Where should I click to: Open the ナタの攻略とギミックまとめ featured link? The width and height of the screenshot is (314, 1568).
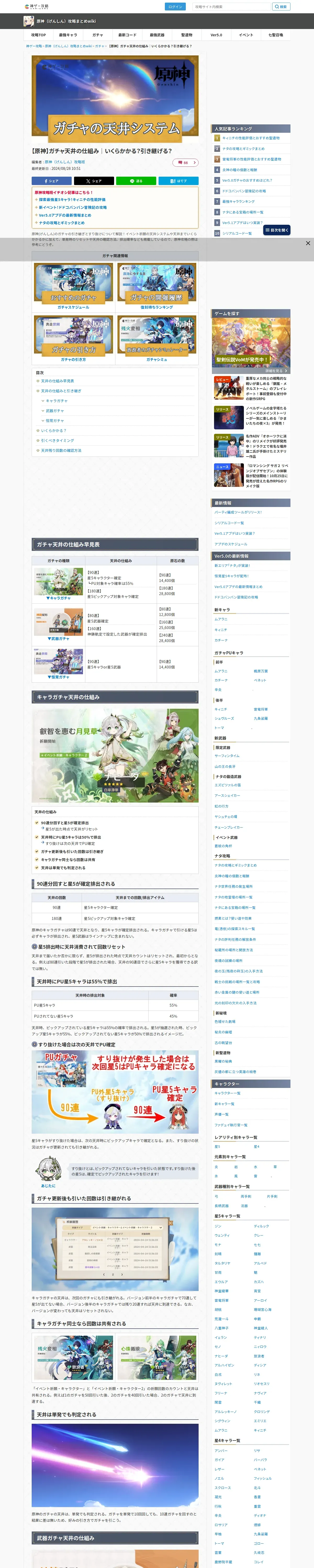(x=61, y=223)
